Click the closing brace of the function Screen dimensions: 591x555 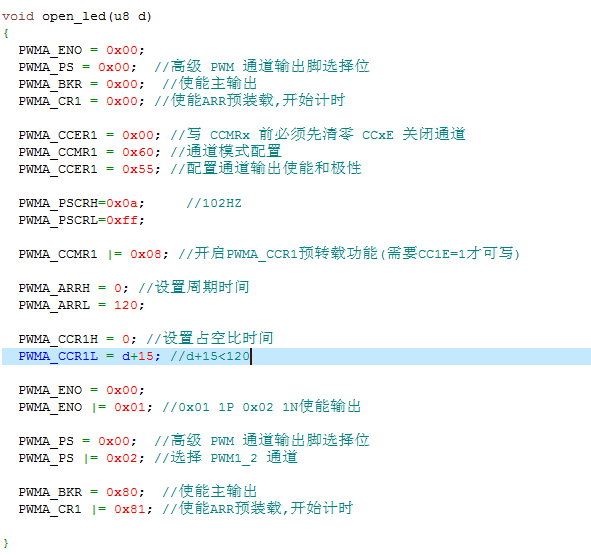[6, 543]
